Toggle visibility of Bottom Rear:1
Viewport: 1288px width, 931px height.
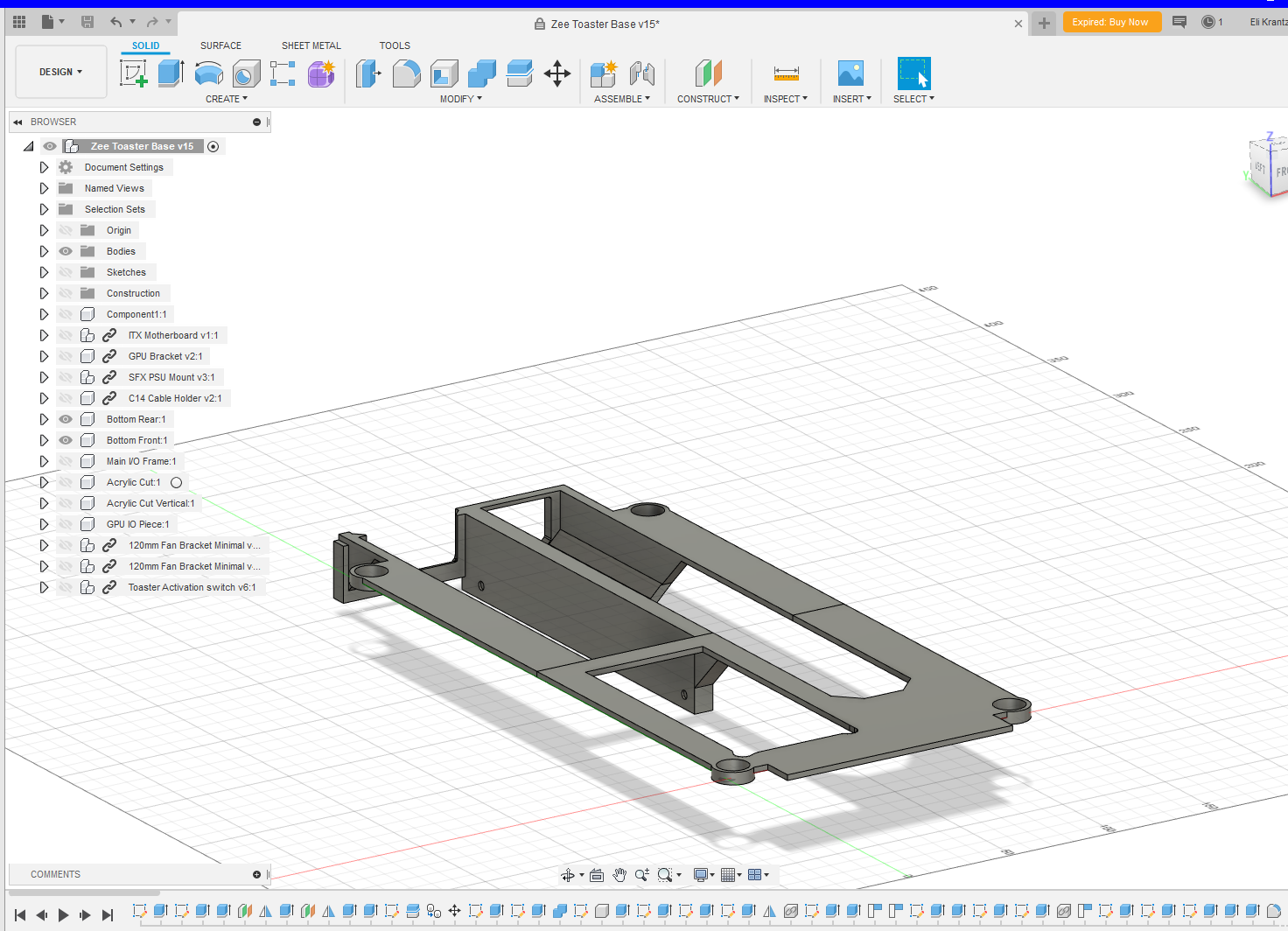[66, 419]
